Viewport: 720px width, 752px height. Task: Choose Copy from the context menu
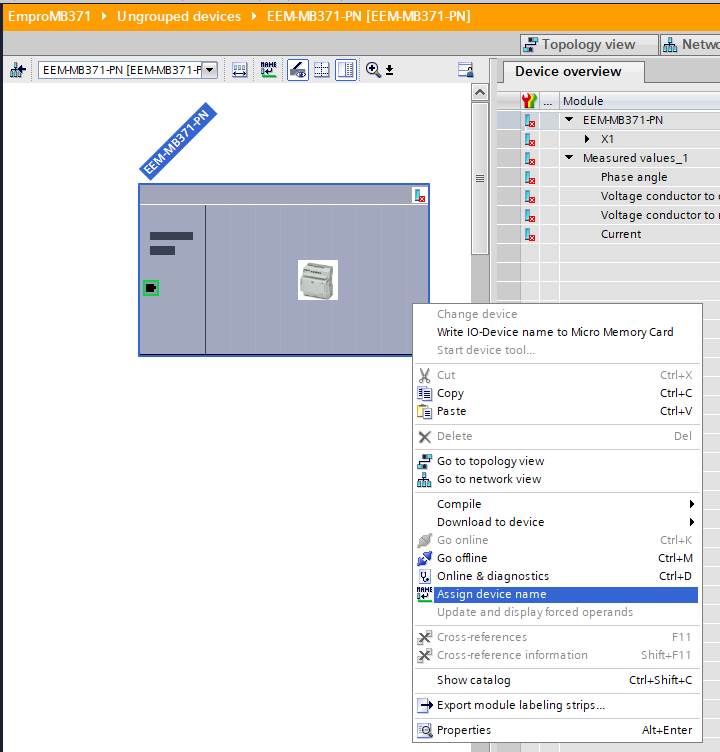(557, 393)
